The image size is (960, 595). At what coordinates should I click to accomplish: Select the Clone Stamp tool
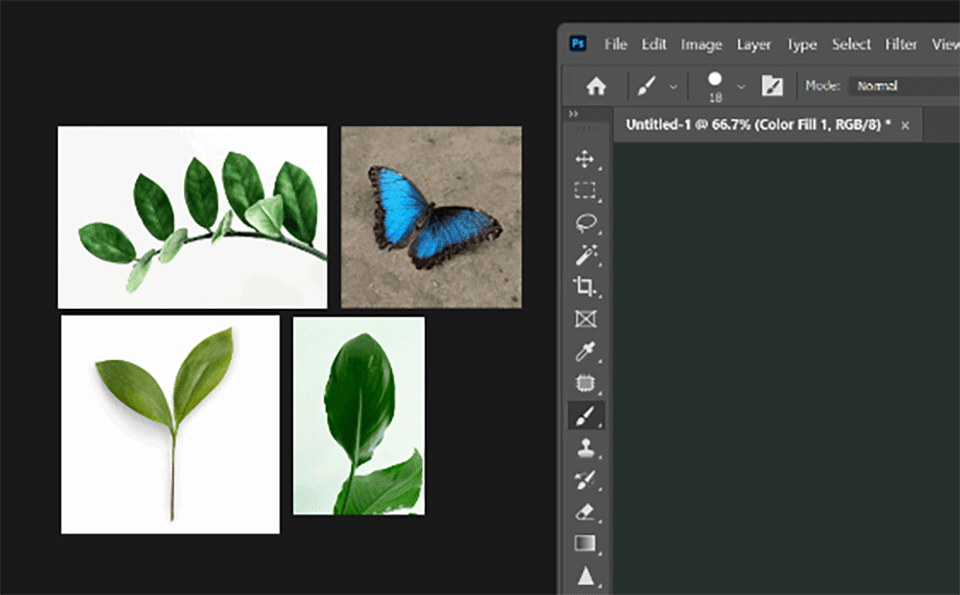pyautogui.click(x=586, y=447)
